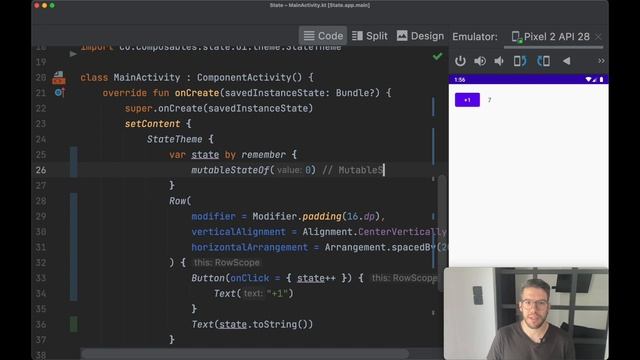This screenshot has height=360, width=640.
Task: Click StateTheme on line 24
Action: [174, 139]
